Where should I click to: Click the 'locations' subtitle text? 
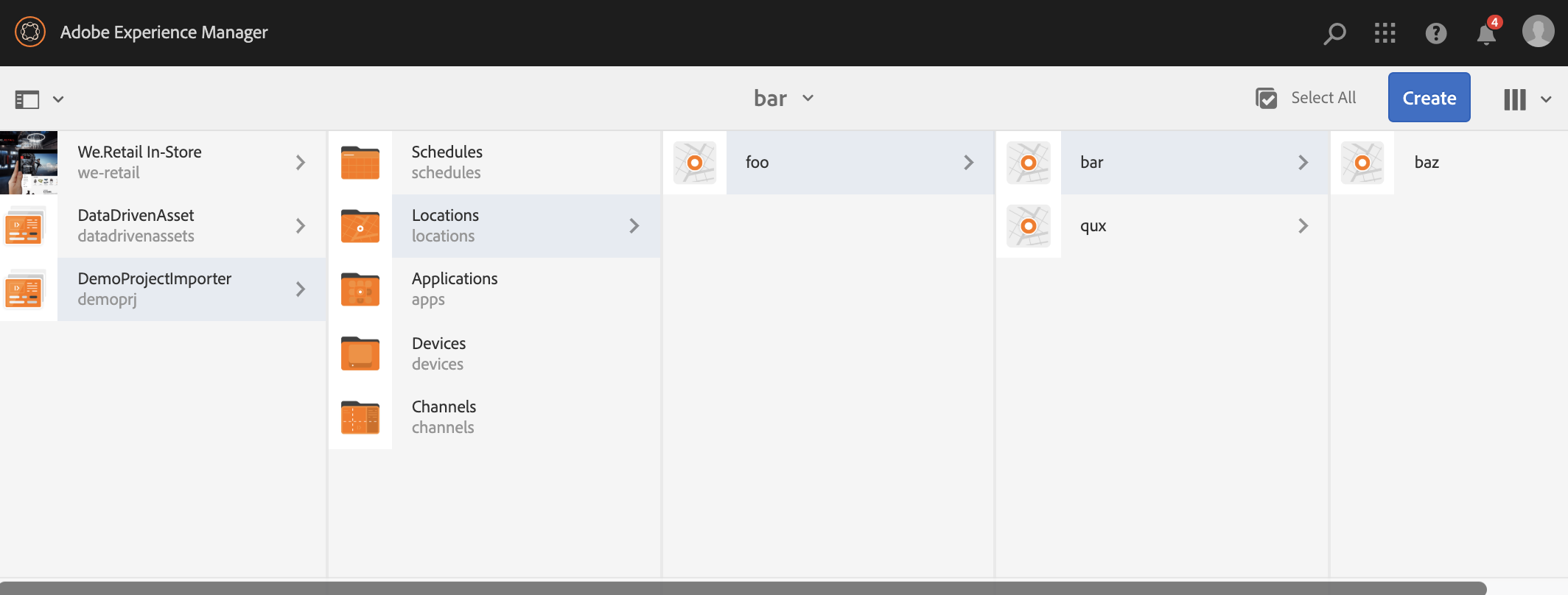point(443,236)
